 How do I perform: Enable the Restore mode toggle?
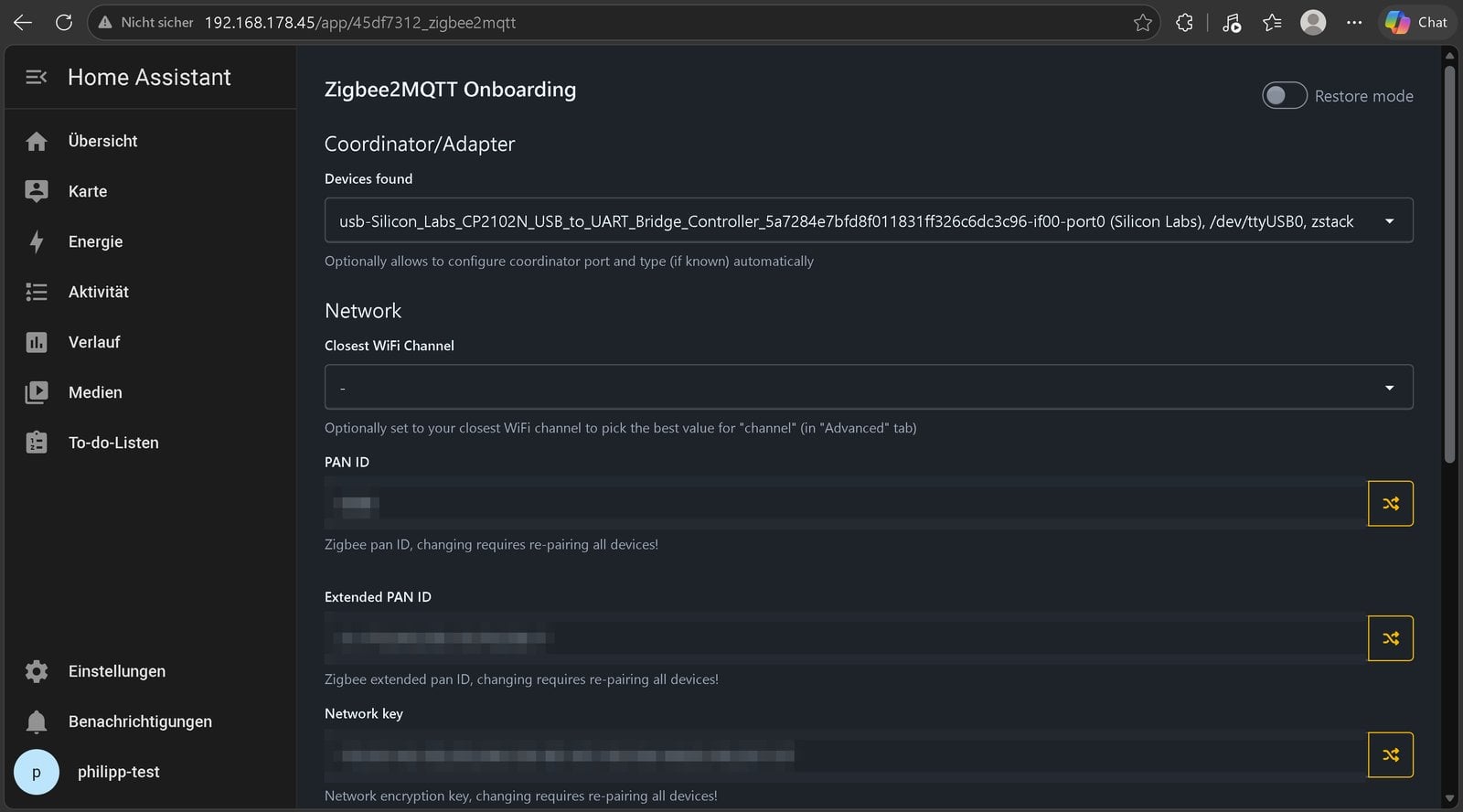[1284, 95]
